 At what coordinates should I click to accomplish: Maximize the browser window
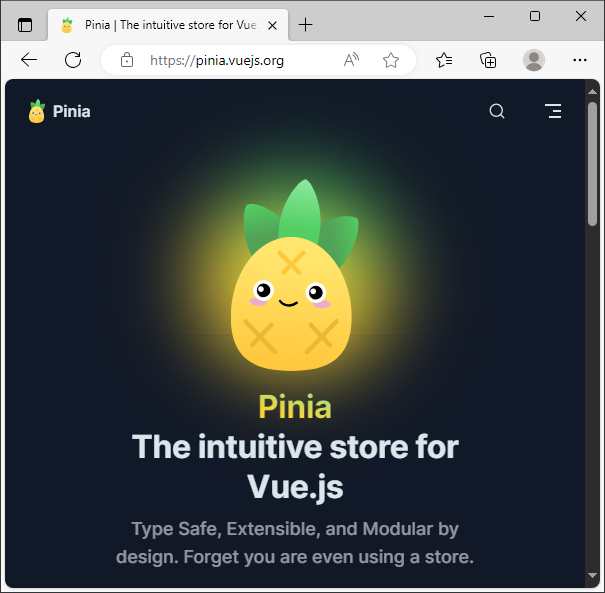tap(535, 16)
